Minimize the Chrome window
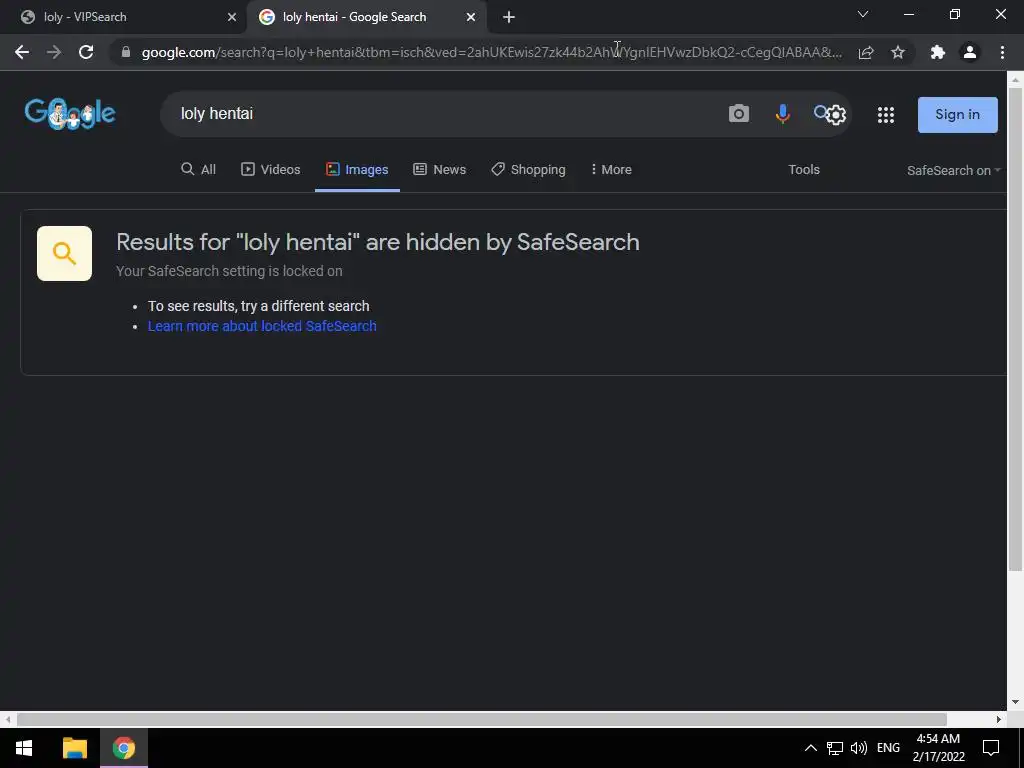The image size is (1024, 768). tap(909, 14)
